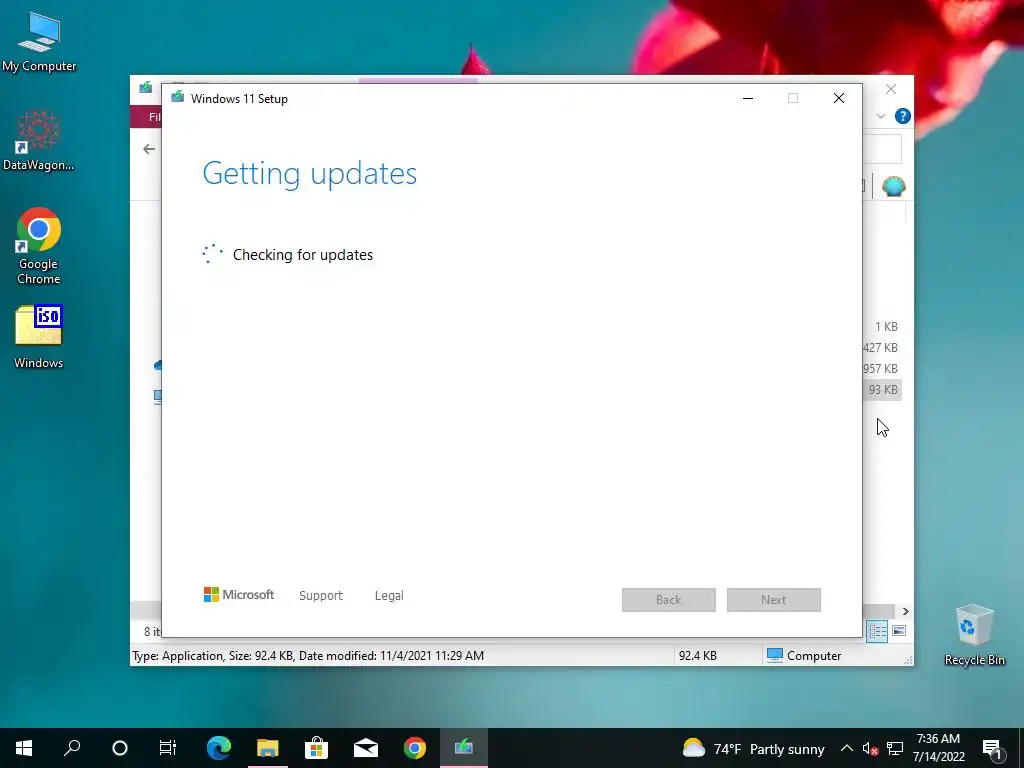Open the notification center
The height and width of the screenshot is (768, 1024).
click(x=992, y=749)
